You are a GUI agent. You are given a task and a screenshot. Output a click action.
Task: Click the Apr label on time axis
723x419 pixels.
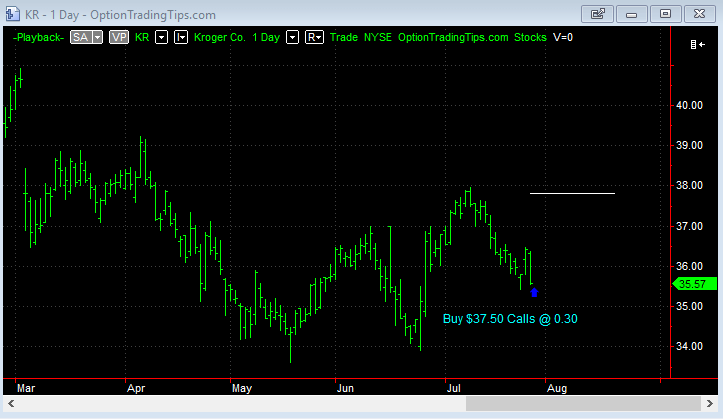[136, 388]
